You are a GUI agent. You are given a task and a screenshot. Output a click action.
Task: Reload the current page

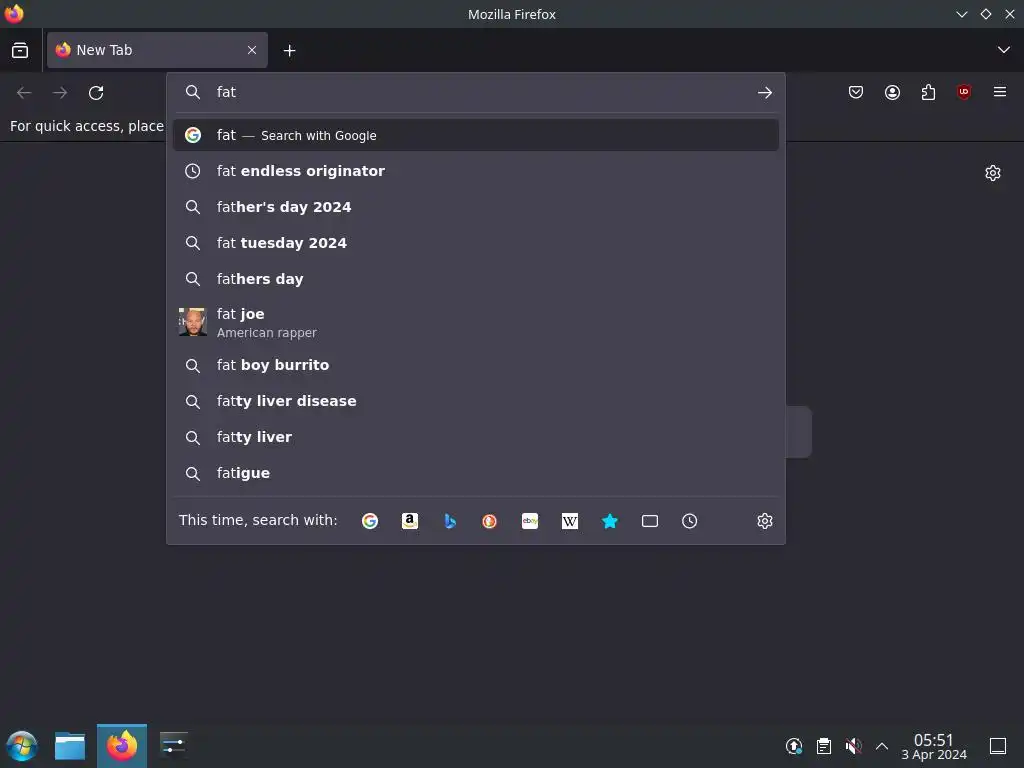(x=96, y=93)
